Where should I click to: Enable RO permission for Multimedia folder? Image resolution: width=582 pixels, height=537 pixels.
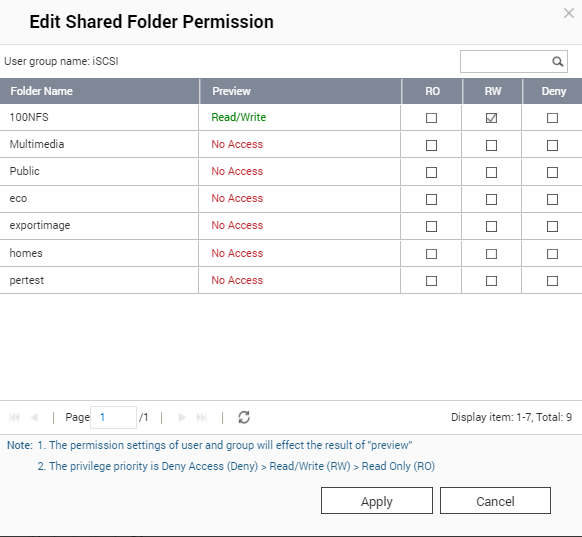point(431,145)
